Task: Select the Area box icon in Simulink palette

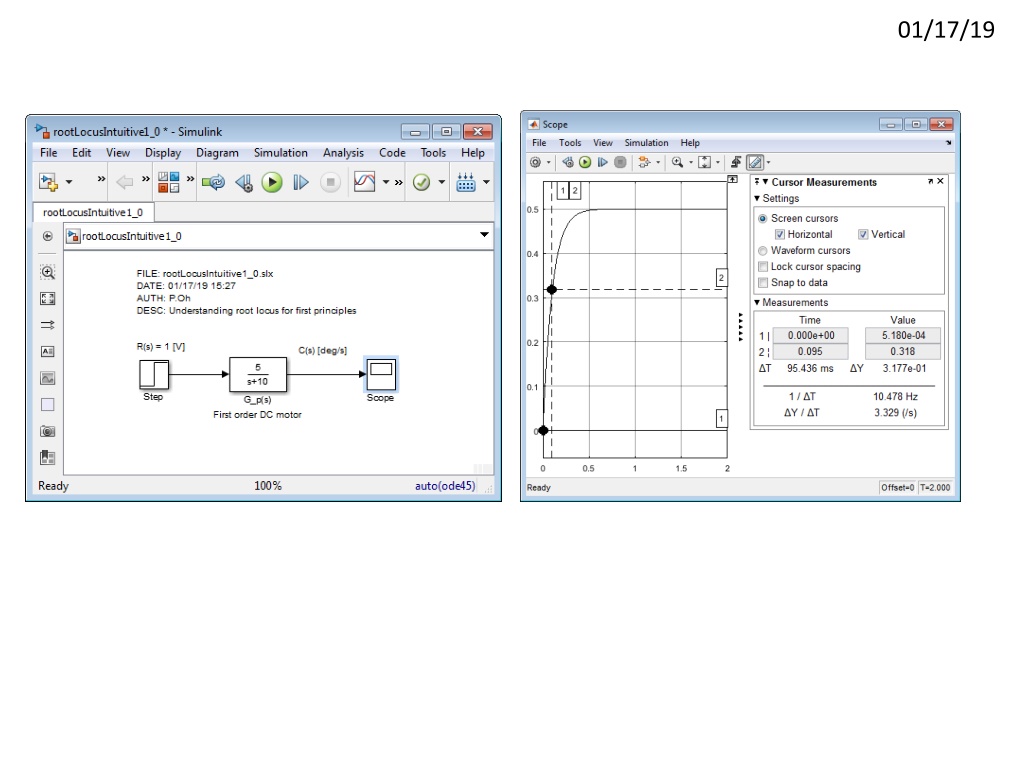Action: pos(48,404)
